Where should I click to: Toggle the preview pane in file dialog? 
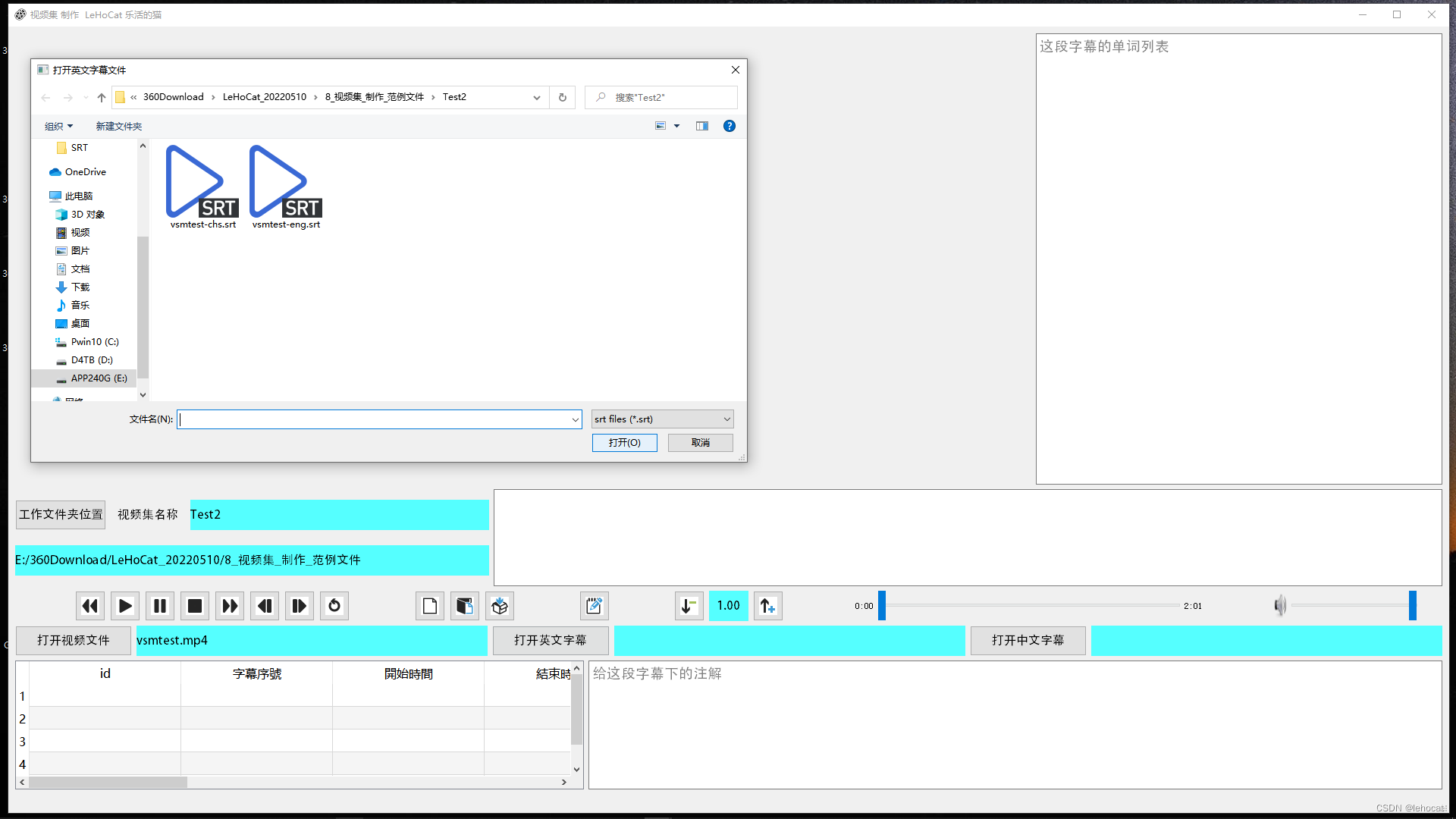coord(702,126)
